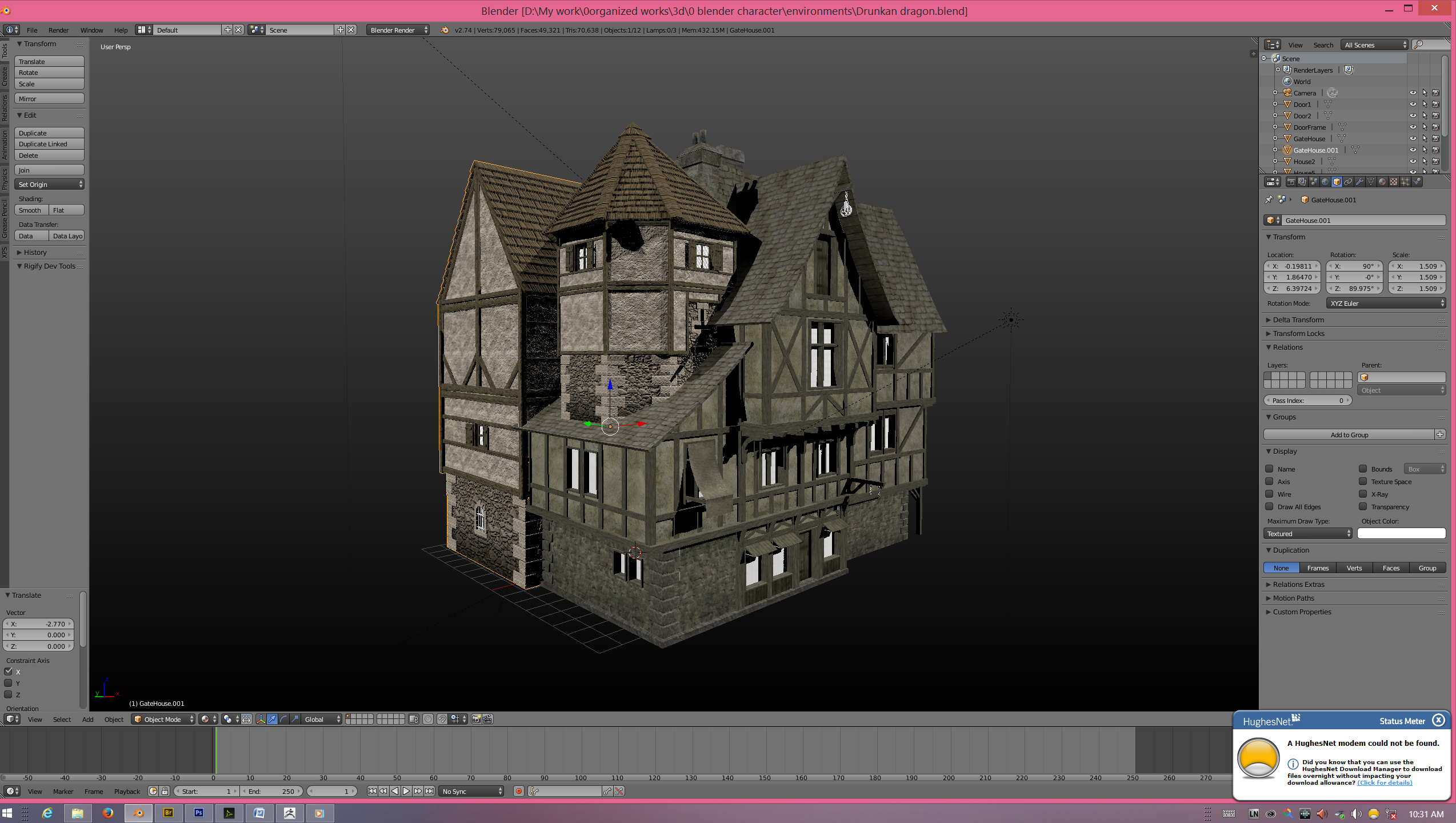Image resolution: width=1456 pixels, height=823 pixels.
Task: Open Firefox from the taskbar
Action: click(x=107, y=813)
